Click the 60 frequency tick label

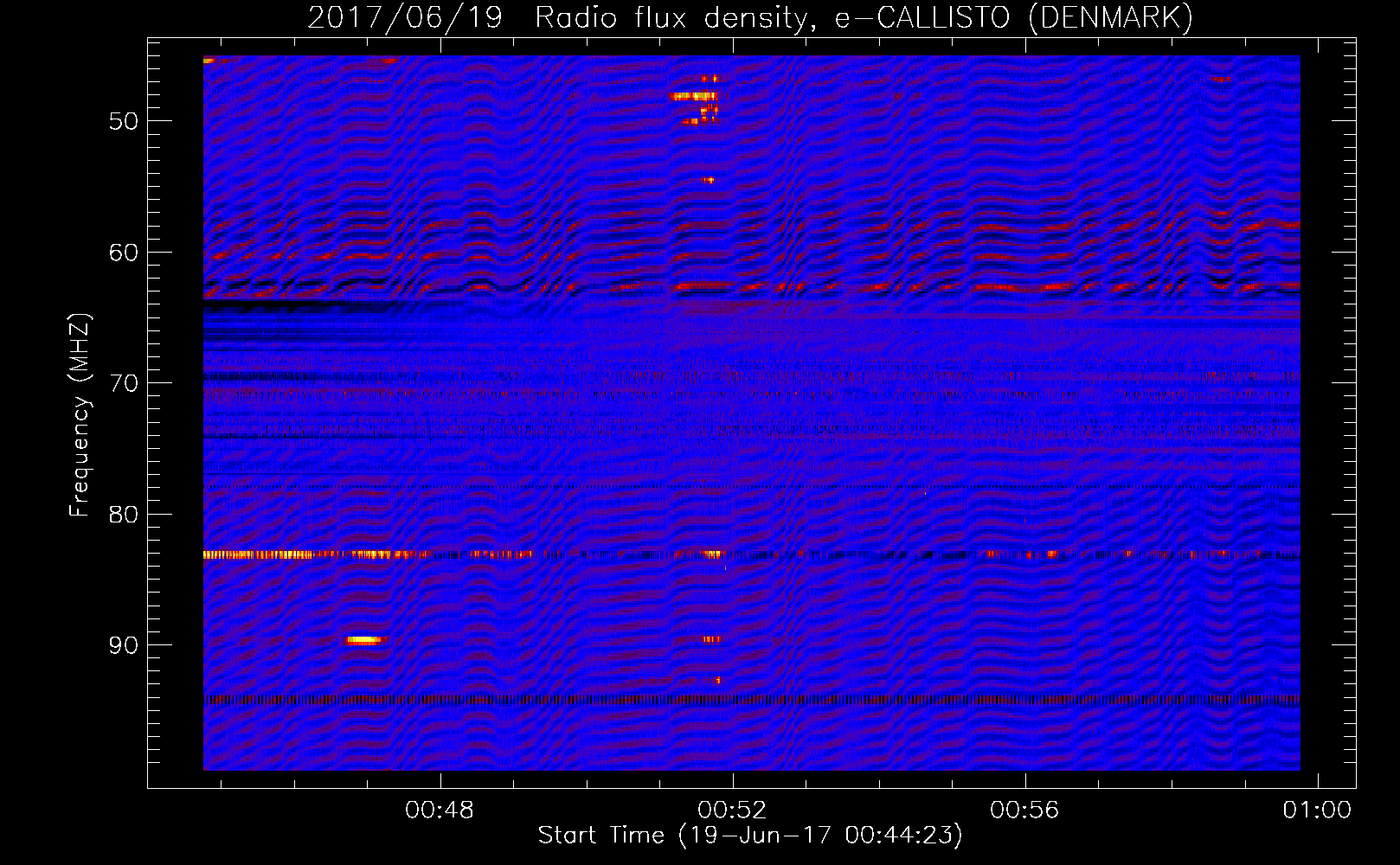pyautogui.click(x=124, y=253)
